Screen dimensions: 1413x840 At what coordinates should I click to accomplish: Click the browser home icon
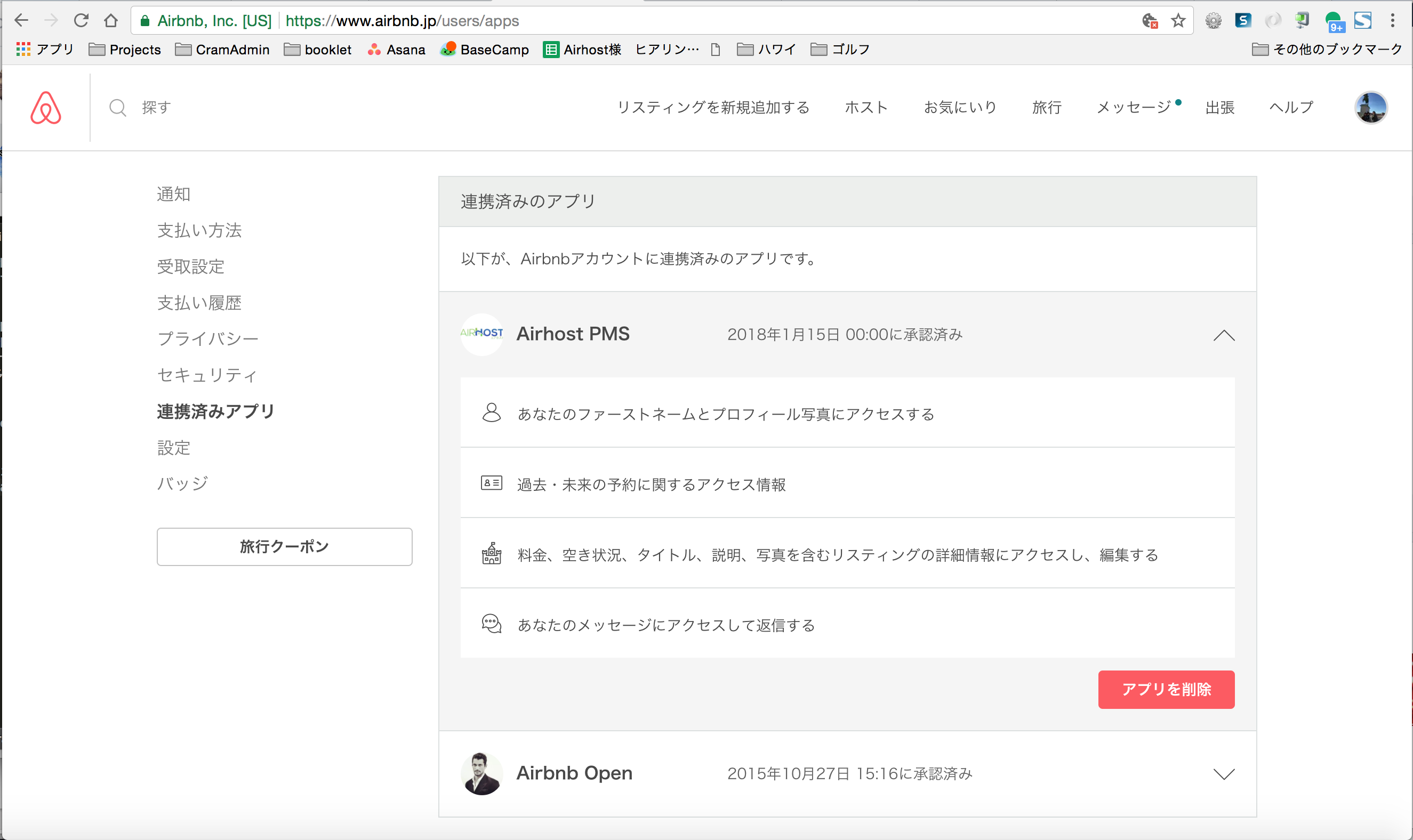pos(111,21)
